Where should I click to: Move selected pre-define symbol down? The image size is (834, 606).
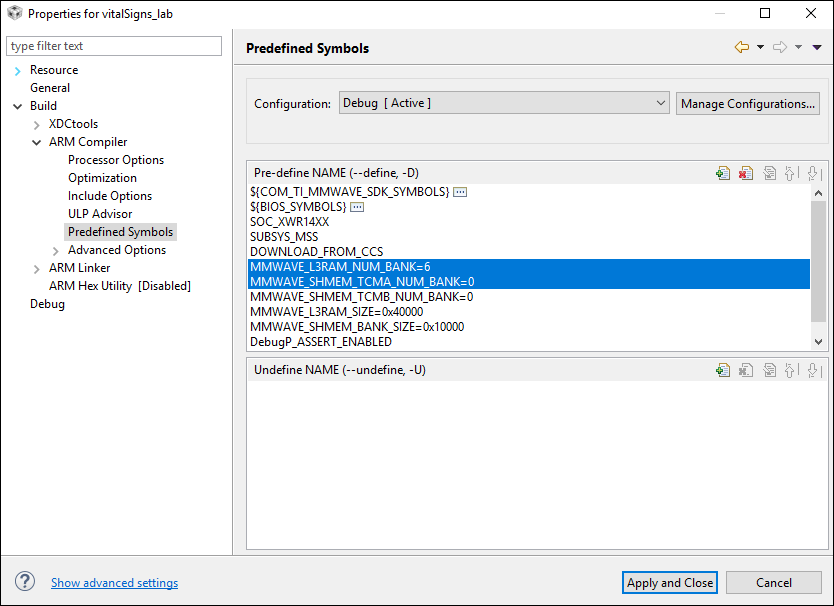pos(813,173)
